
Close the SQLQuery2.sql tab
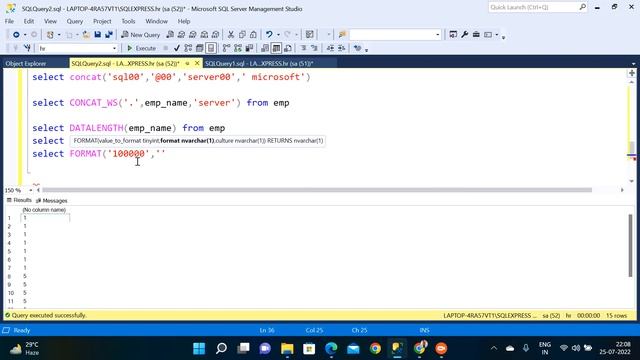pyautogui.click(x=197, y=63)
